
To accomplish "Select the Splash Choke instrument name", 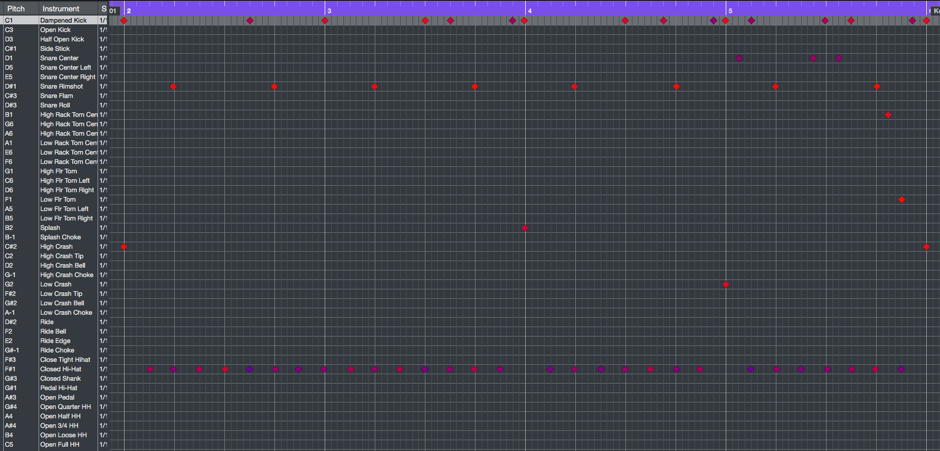I will [x=60, y=237].
